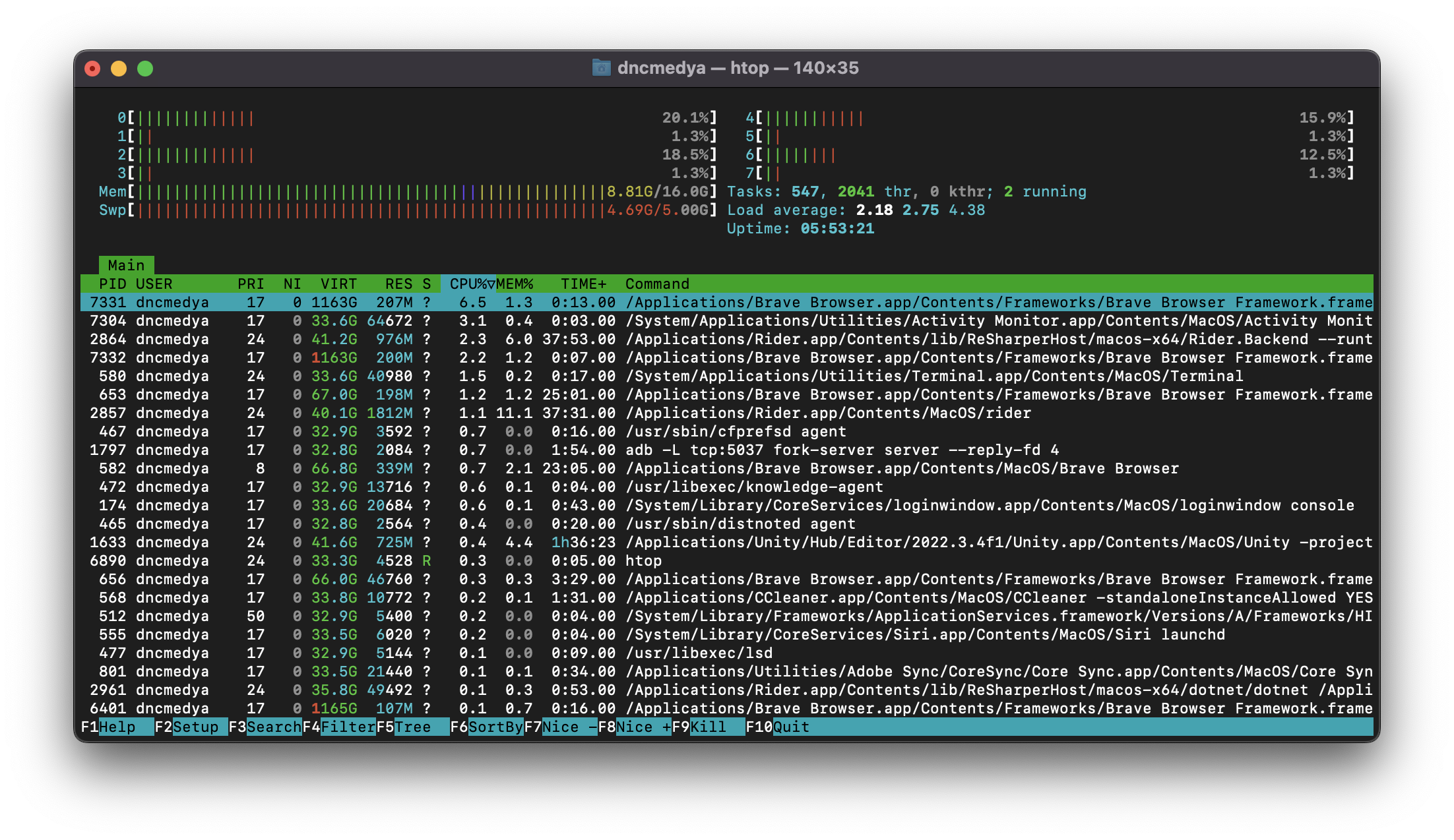Sort processes by MEM% column header
1454x840 pixels.
pyautogui.click(x=515, y=284)
